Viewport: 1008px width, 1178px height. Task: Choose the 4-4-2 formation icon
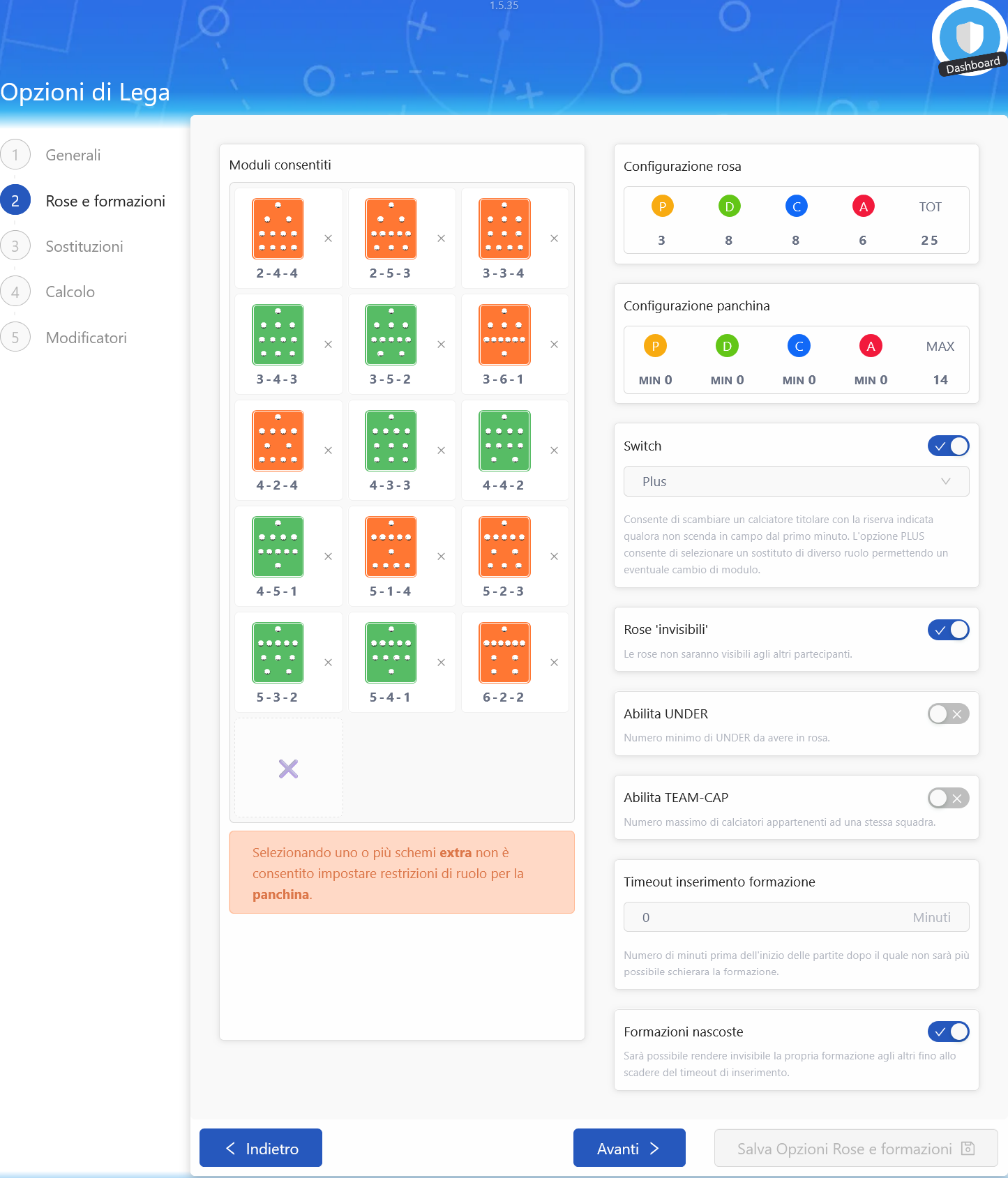point(504,441)
